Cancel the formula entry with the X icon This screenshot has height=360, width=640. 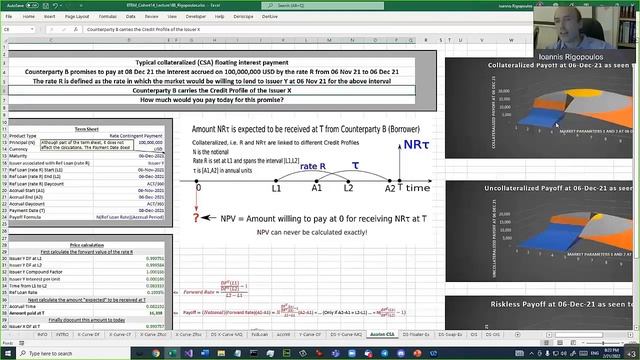(51, 29)
